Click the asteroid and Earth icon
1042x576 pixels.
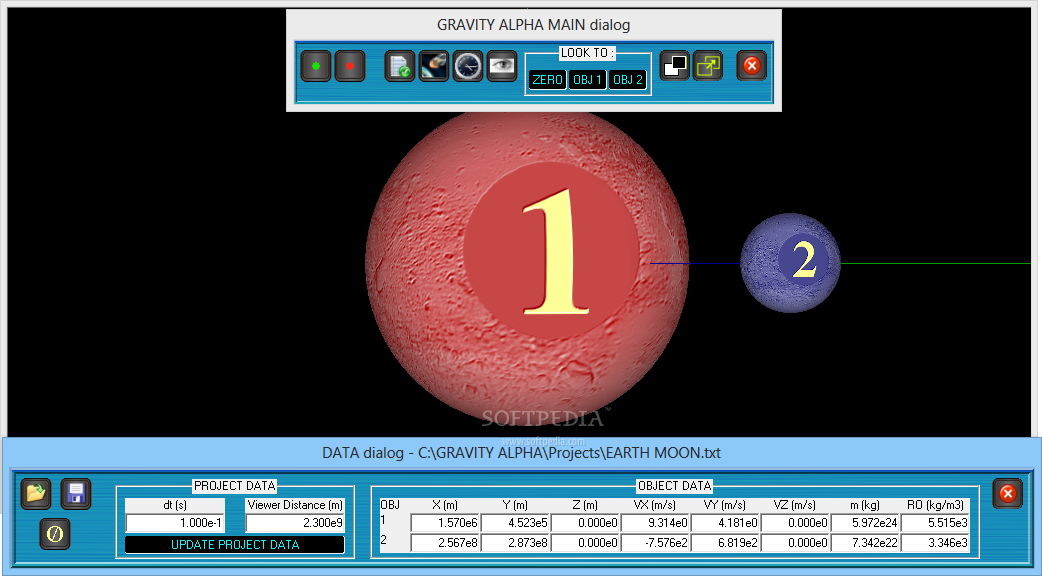tap(434, 66)
